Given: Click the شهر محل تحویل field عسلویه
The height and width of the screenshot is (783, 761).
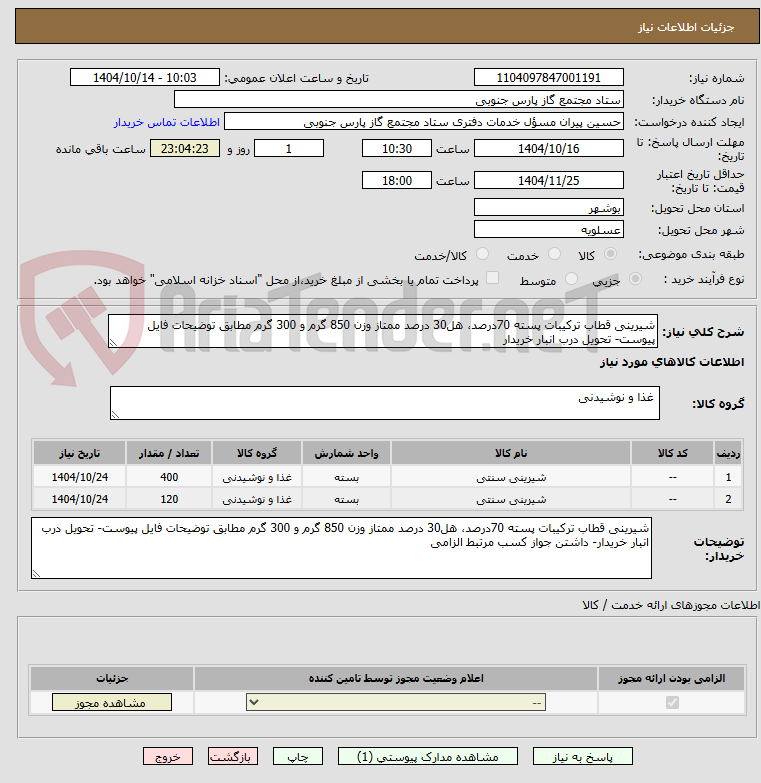Looking at the screenshot, I should click(x=548, y=229).
